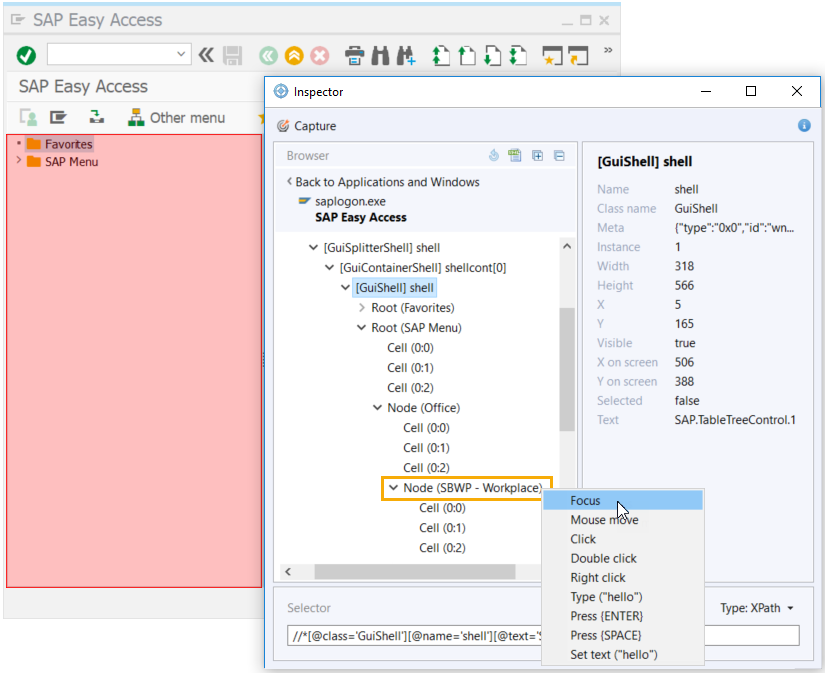Click the Browser tree vertical scrollbar thumb

pos(567,369)
